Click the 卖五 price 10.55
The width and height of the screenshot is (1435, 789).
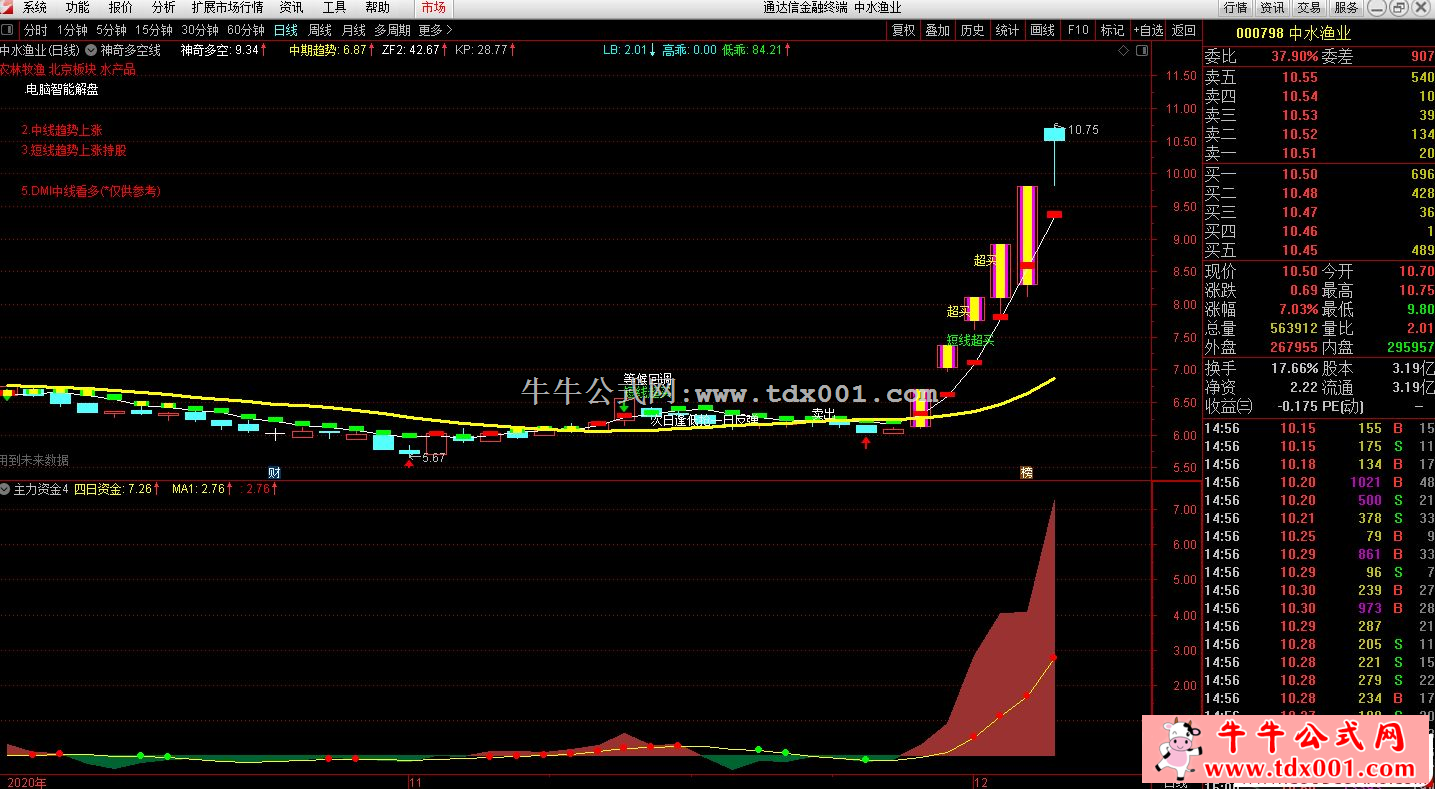pos(1300,77)
